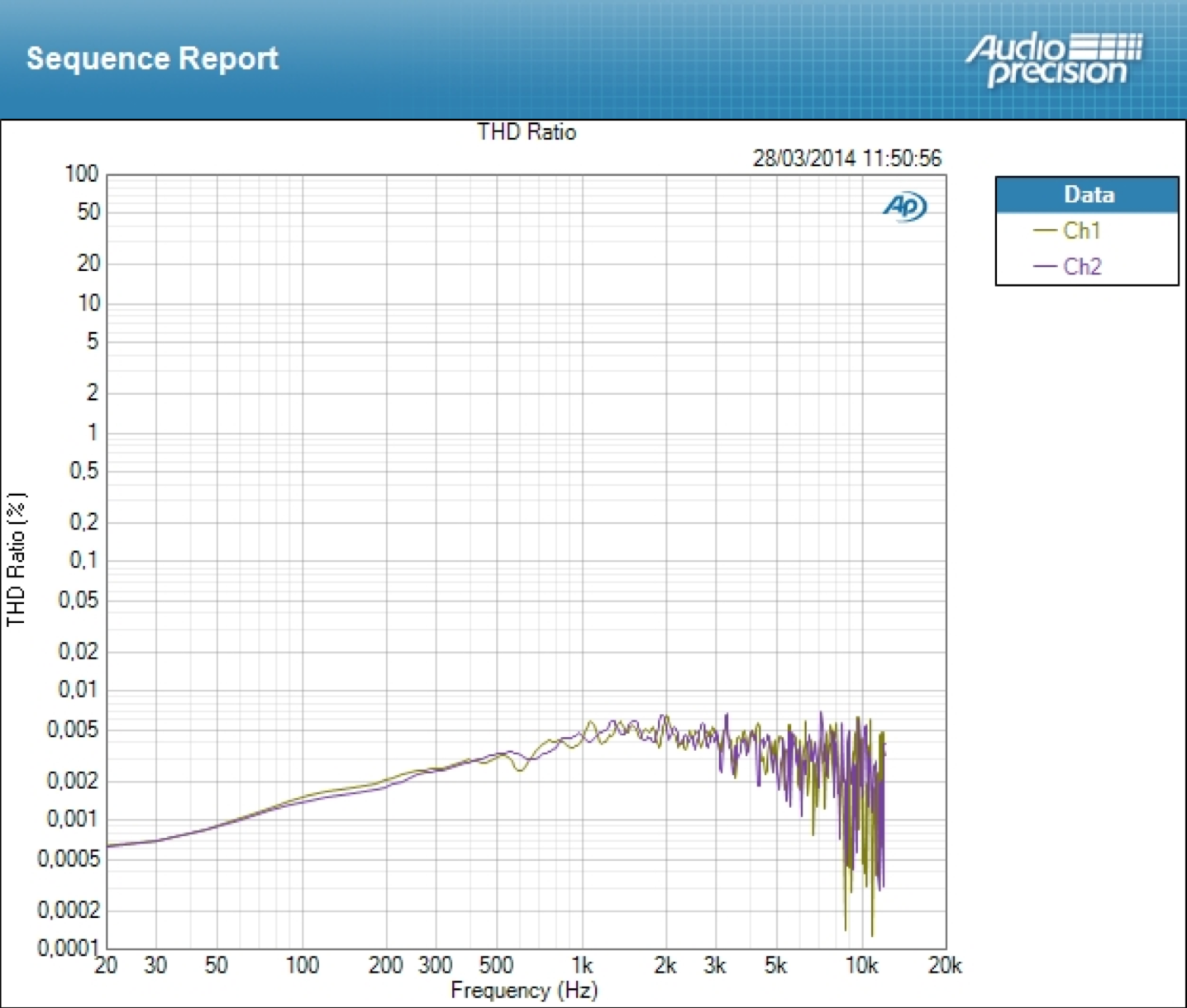This screenshot has width=1187, height=1008.
Task: Click the 28/03/2014 11:50:56 timestamp
Action: (846, 159)
